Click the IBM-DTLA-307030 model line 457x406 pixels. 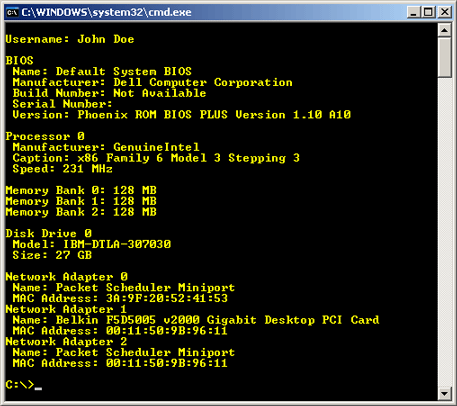pos(92,244)
